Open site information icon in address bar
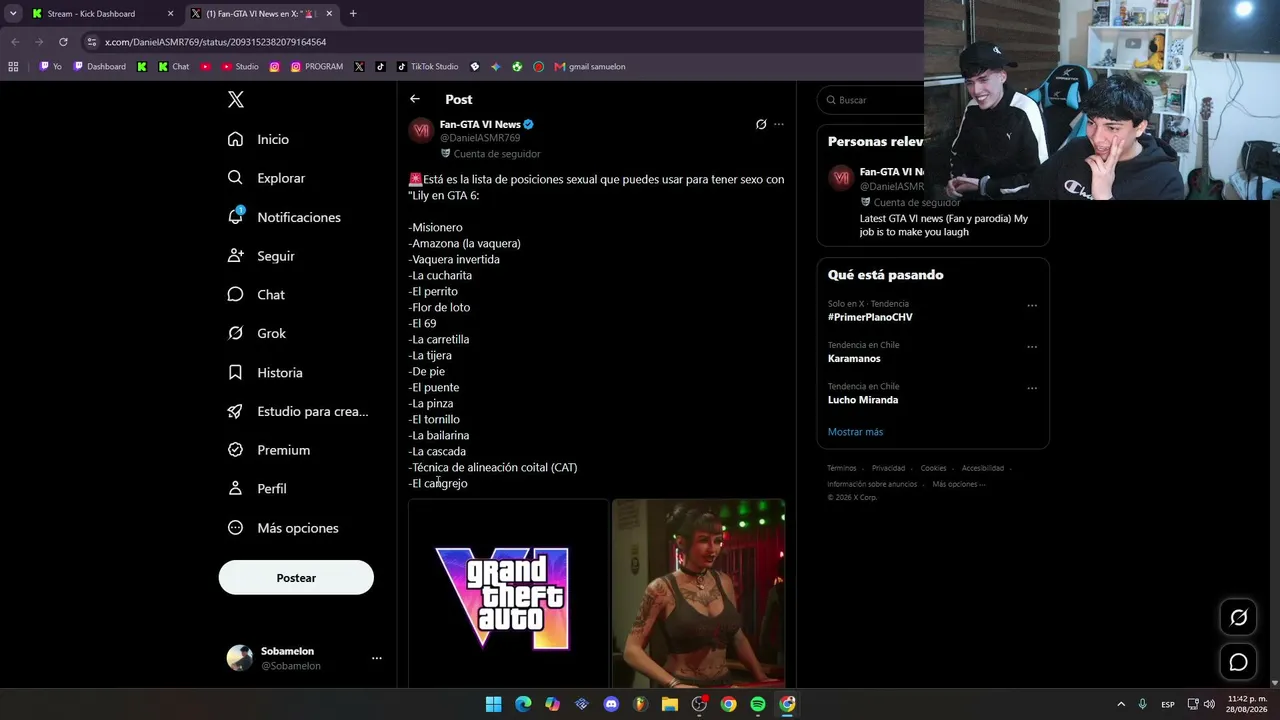This screenshot has width=1280, height=720. [x=92, y=42]
